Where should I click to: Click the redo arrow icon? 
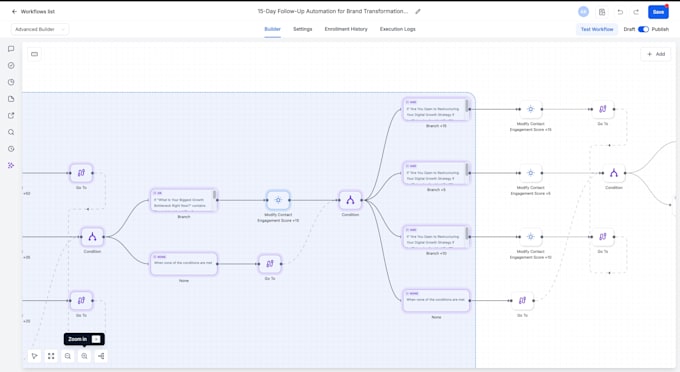636,12
